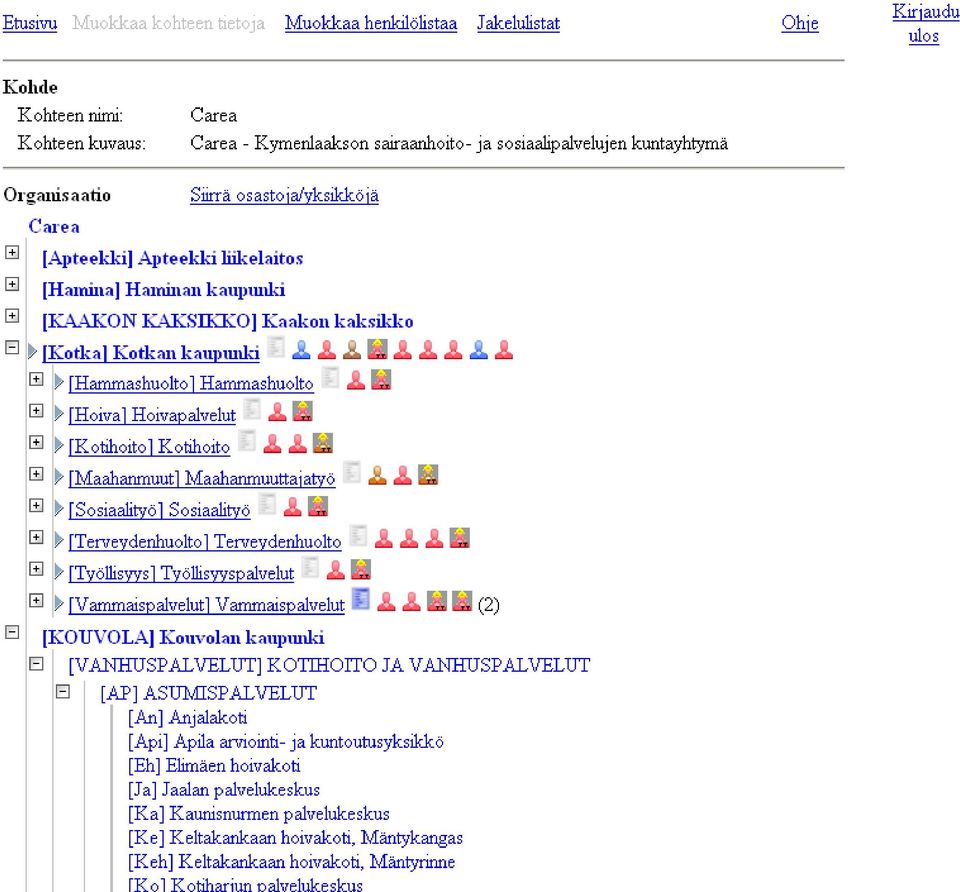Open the document icon in Maahanmuuttajatyö row
Screen dimensions: 960x892
click(x=351, y=473)
